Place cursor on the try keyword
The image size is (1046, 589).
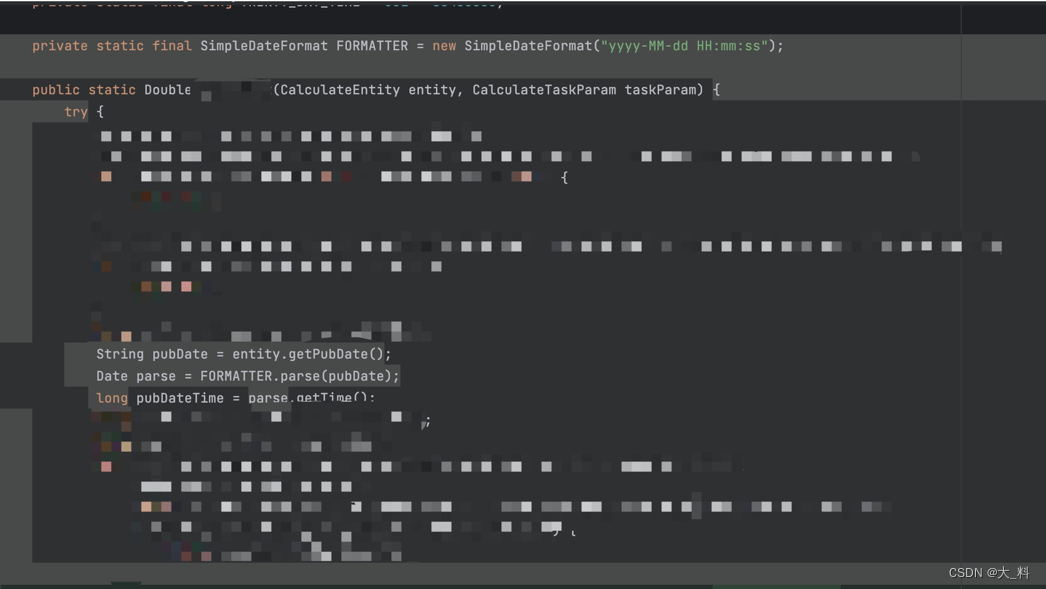tap(76, 111)
